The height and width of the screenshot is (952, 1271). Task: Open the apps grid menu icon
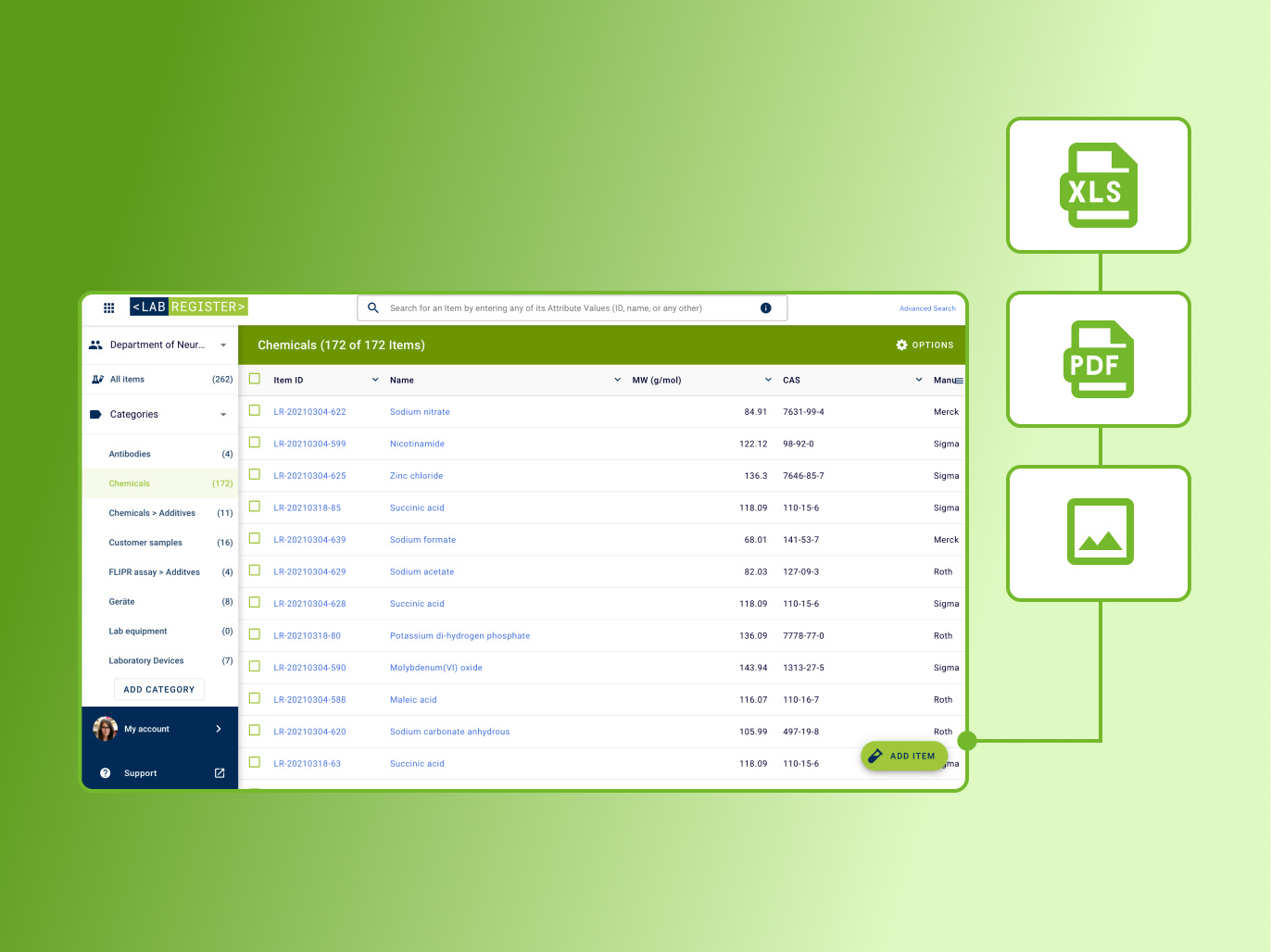(x=108, y=307)
